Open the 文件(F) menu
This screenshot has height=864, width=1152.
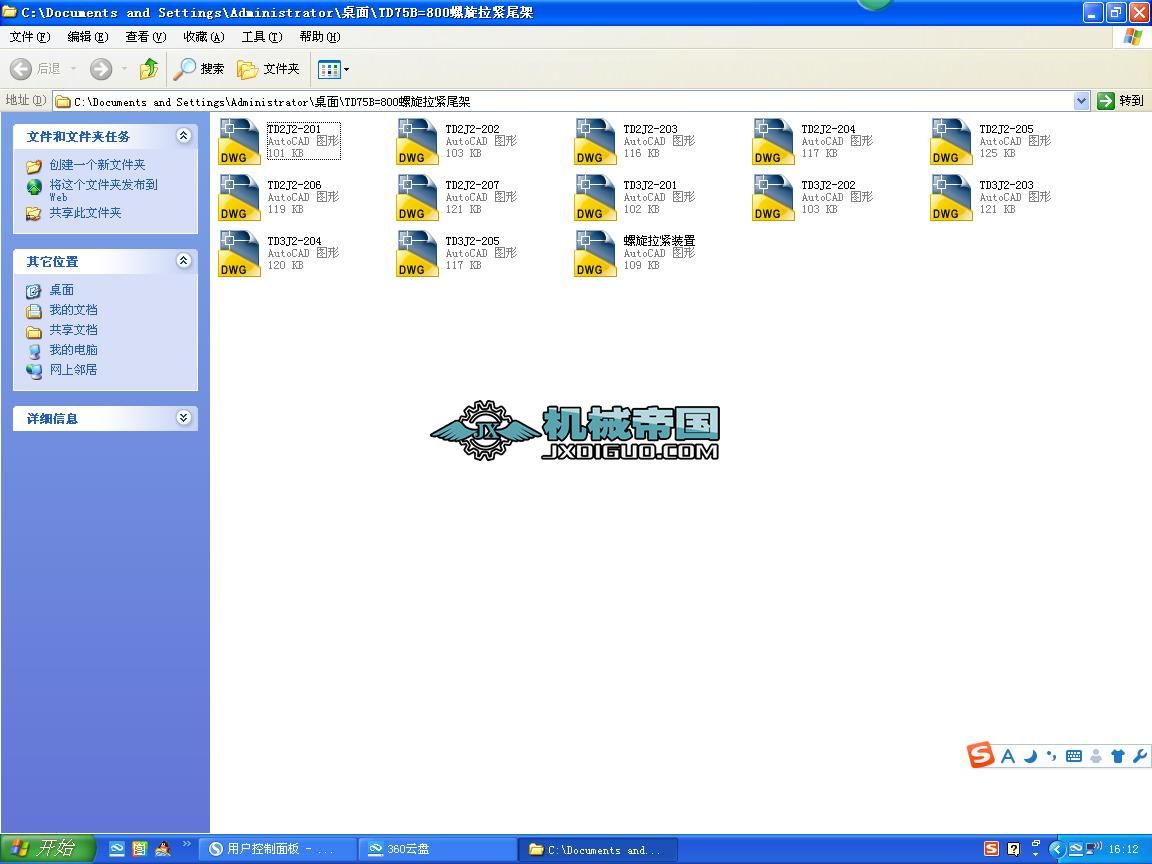(30, 37)
